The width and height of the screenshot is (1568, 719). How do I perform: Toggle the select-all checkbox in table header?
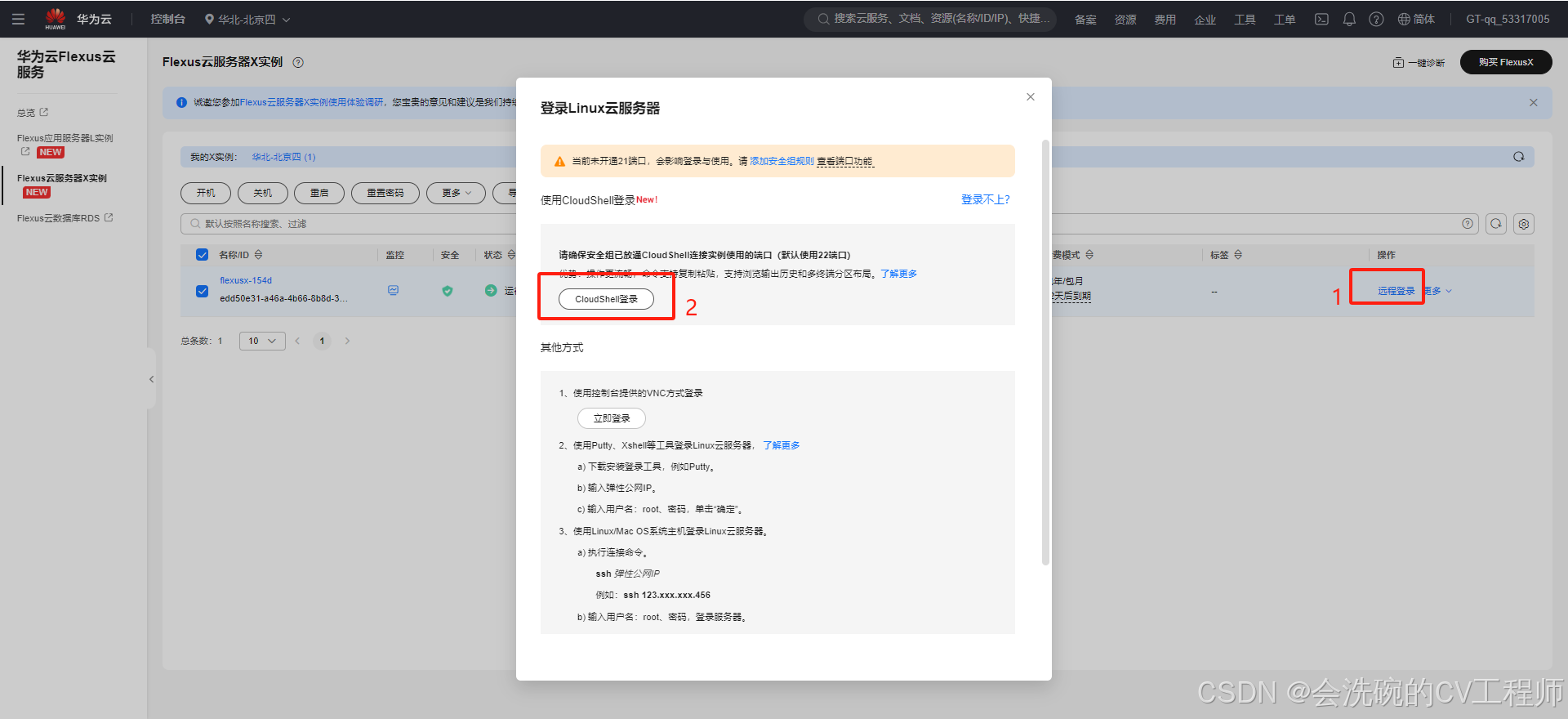tap(203, 255)
